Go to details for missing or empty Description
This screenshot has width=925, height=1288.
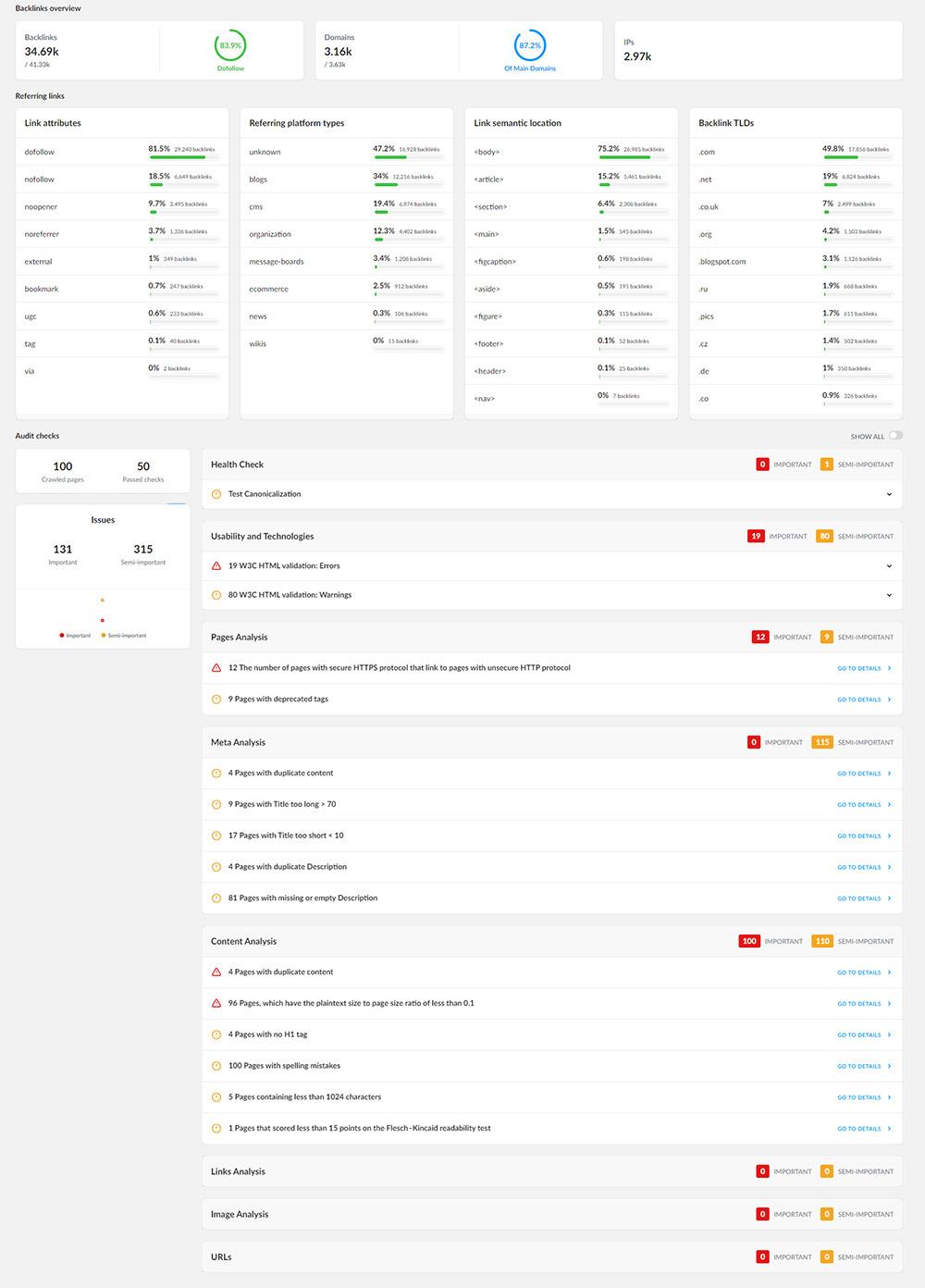pos(864,898)
